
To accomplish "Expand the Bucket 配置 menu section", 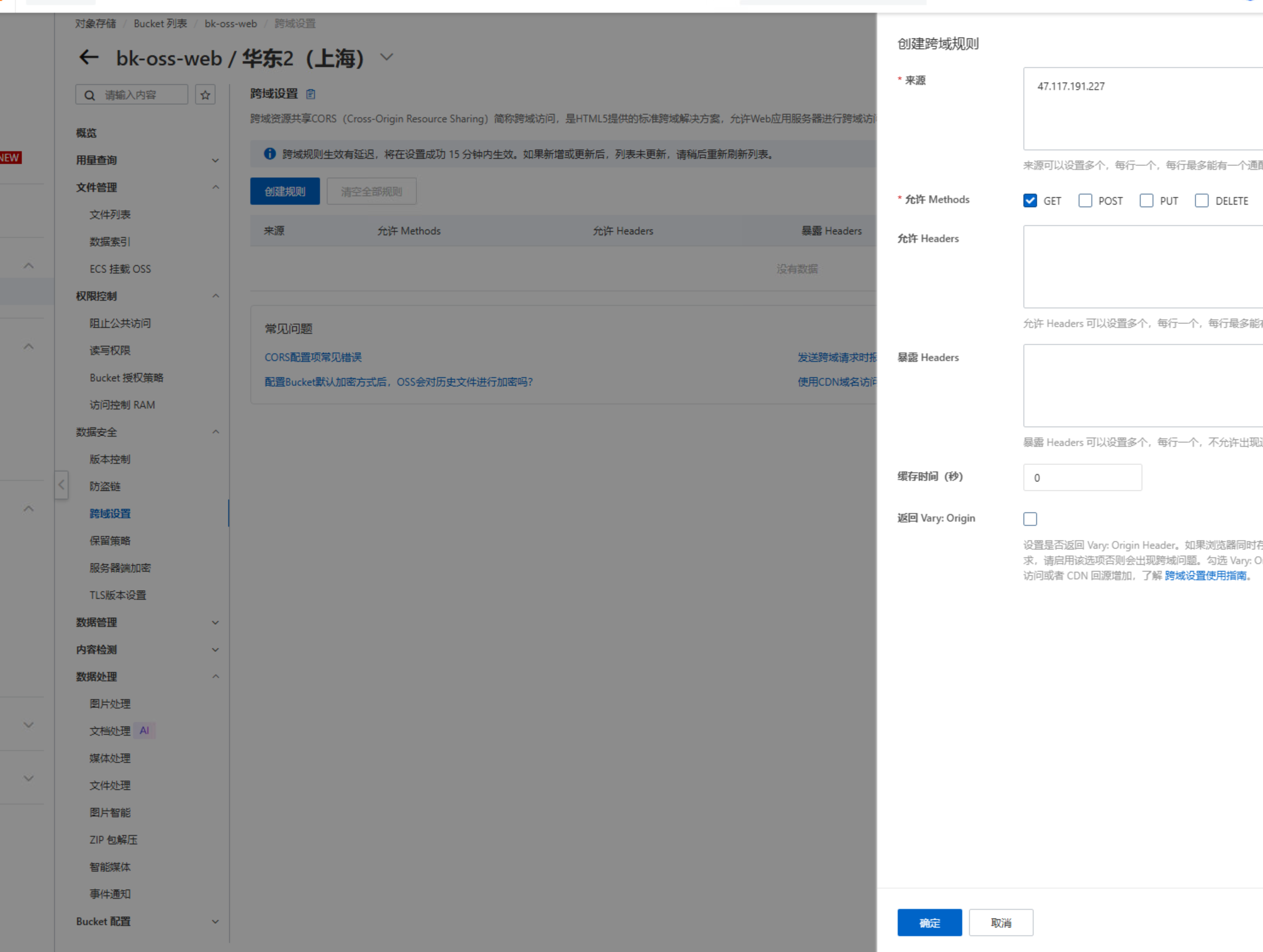I will (215, 921).
